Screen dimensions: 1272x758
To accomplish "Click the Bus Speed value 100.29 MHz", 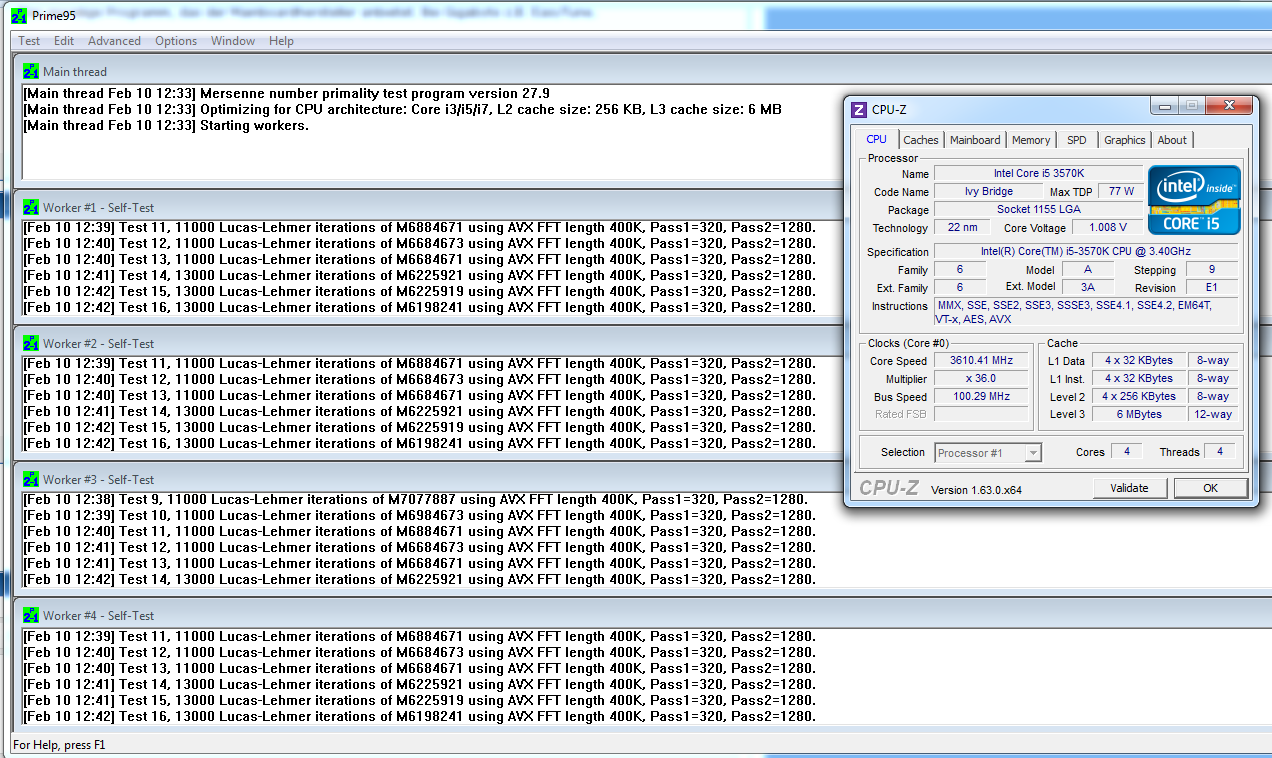I will 981,397.
